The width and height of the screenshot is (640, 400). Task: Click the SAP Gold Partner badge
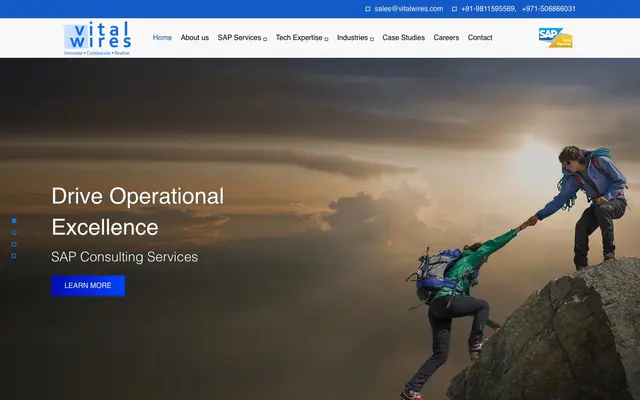[x=555, y=38]
